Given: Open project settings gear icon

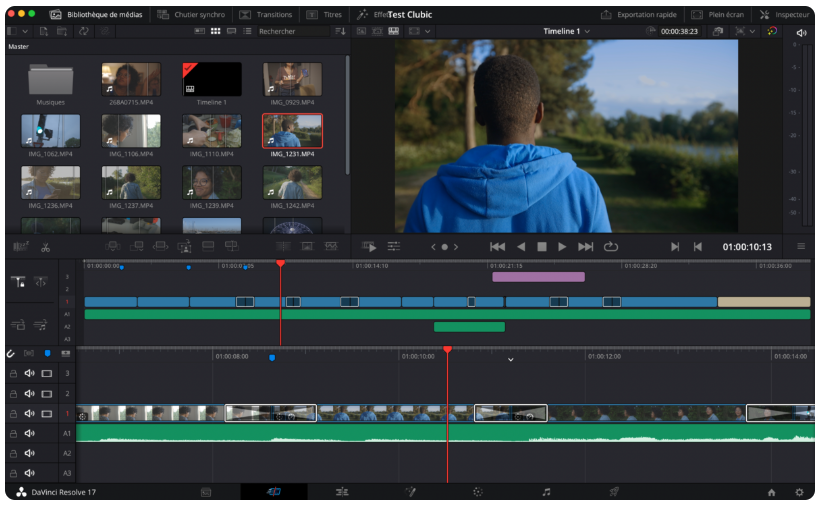Looking at the screenshot, I should pyautogui.click(x=799, y=492).
